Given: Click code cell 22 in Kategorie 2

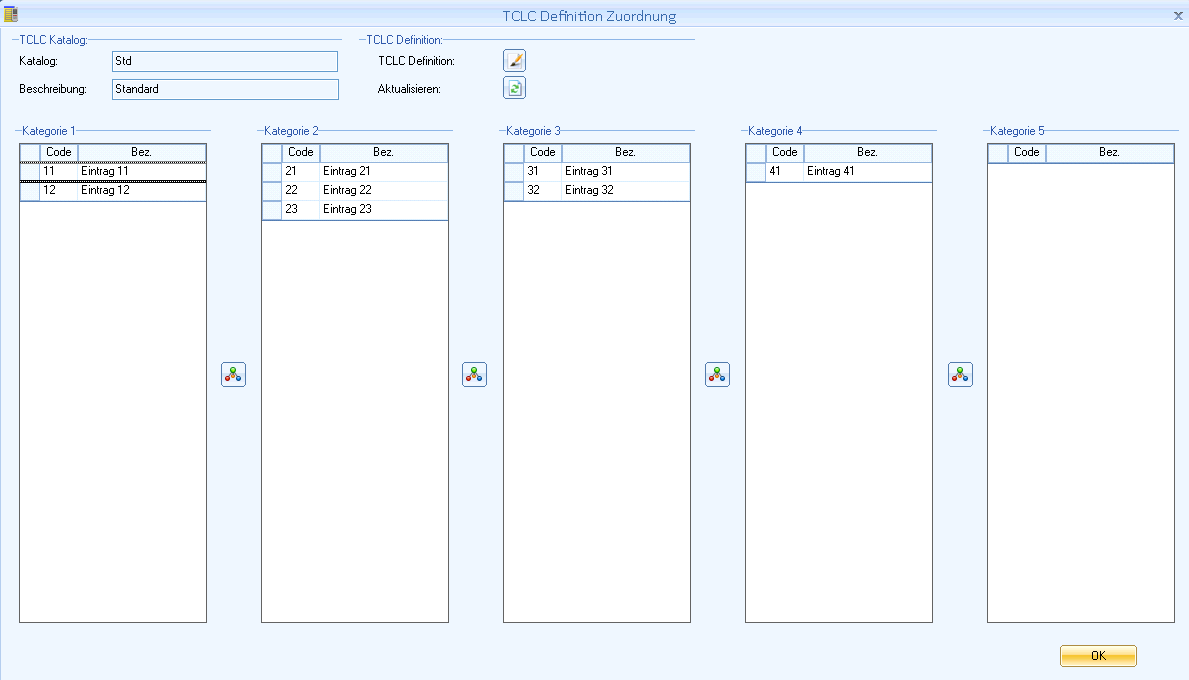Looking at the screenshot, I should click(300, 190).
